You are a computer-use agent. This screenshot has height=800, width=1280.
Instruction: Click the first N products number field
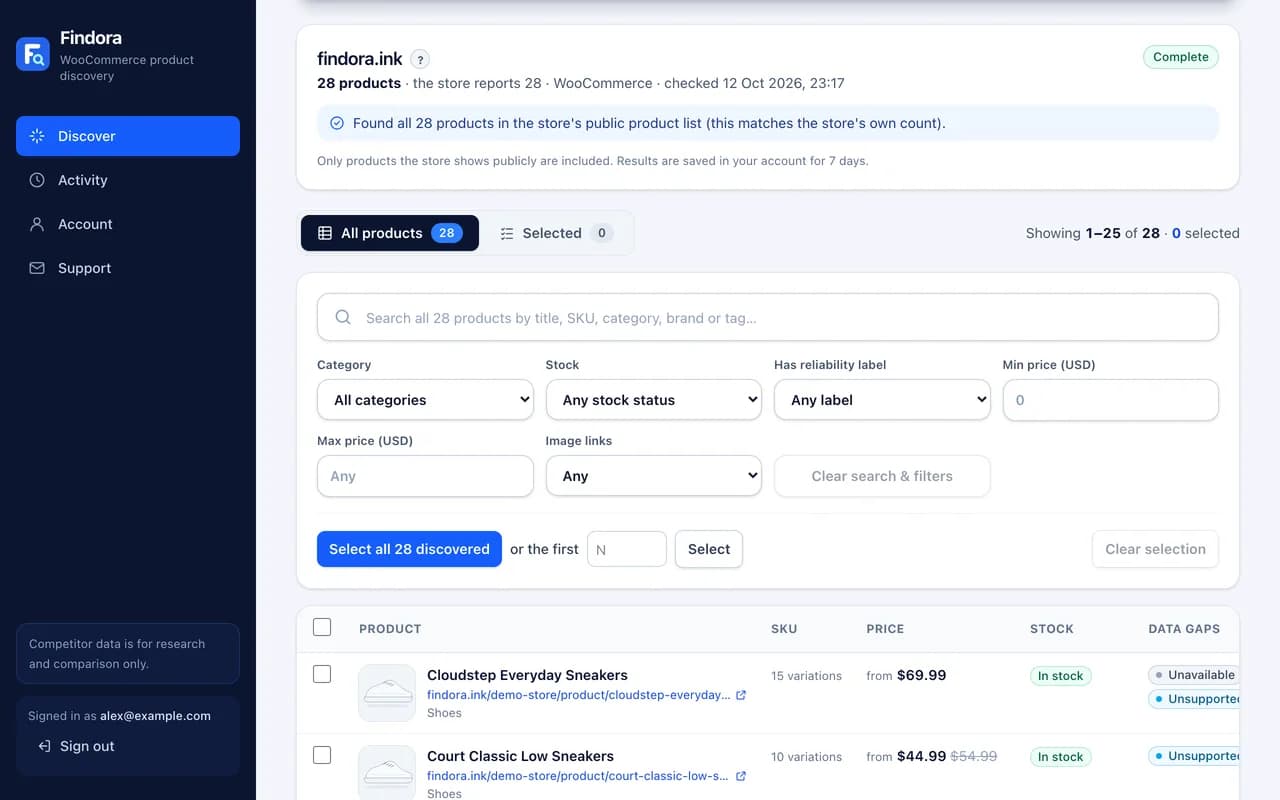click(627, 549)
